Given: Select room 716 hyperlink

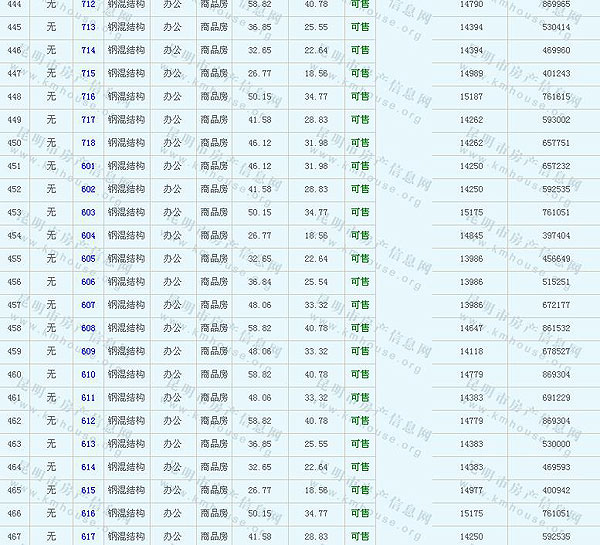Looking at the screenshot, I should pyautogui.click(x=88, y=96).
